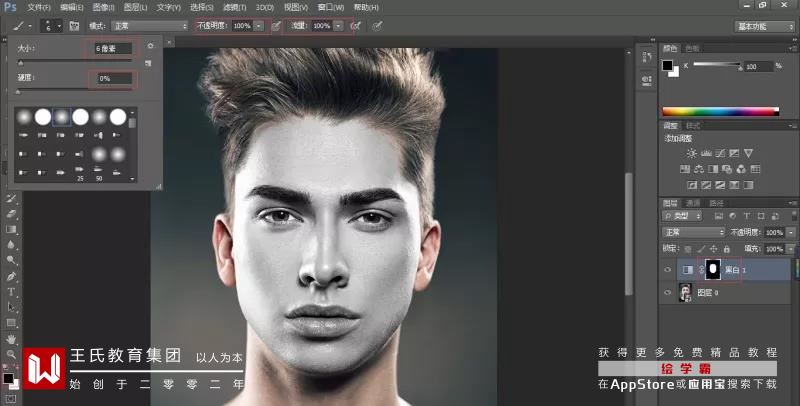
Task: Create new brush preset icon
Action: 148,63
